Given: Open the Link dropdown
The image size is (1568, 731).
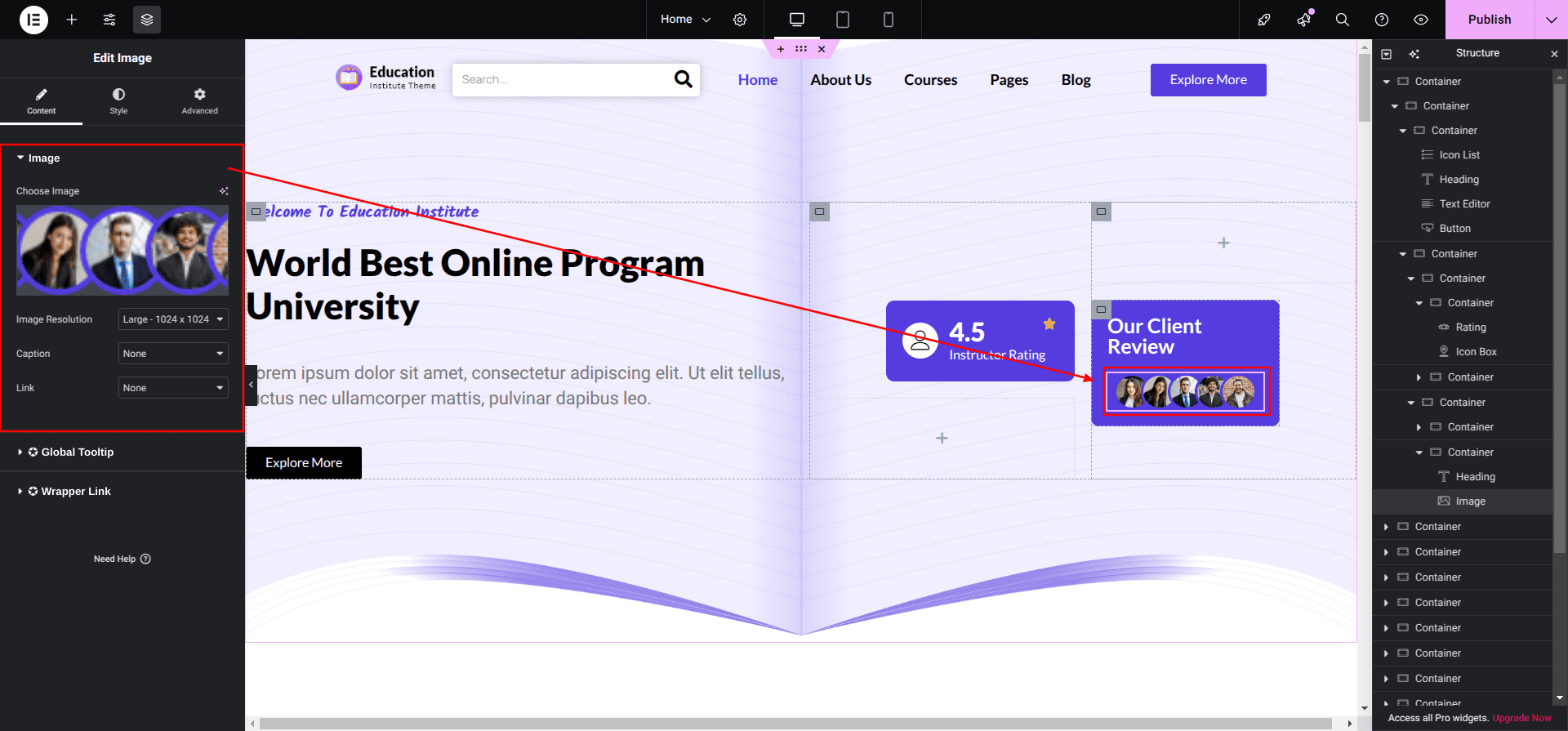Looking at the screenshot, I should point(173,388).
